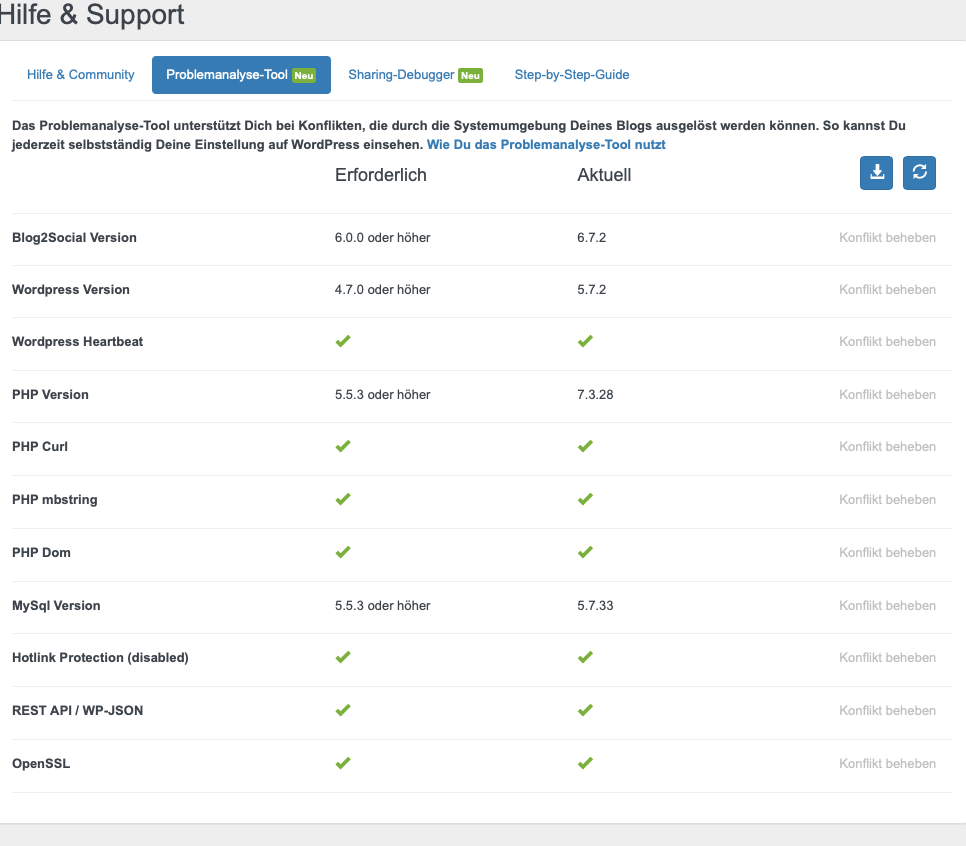Click the 'Erforderlich' column heading

point(381,175)
